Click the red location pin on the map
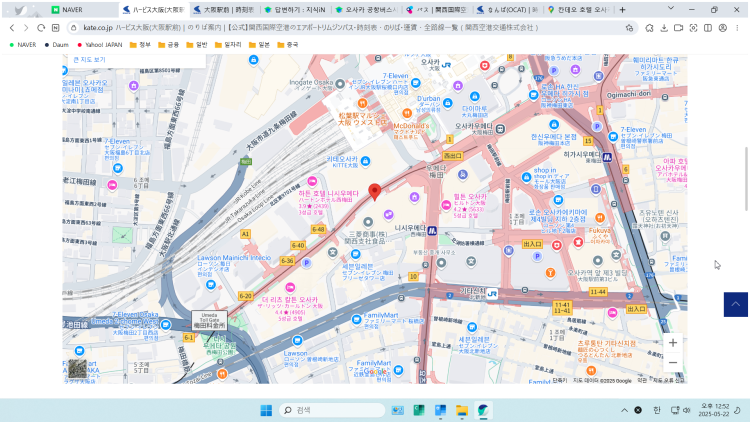The height and width of the screenshot is (422, 750). pos(375,191)
